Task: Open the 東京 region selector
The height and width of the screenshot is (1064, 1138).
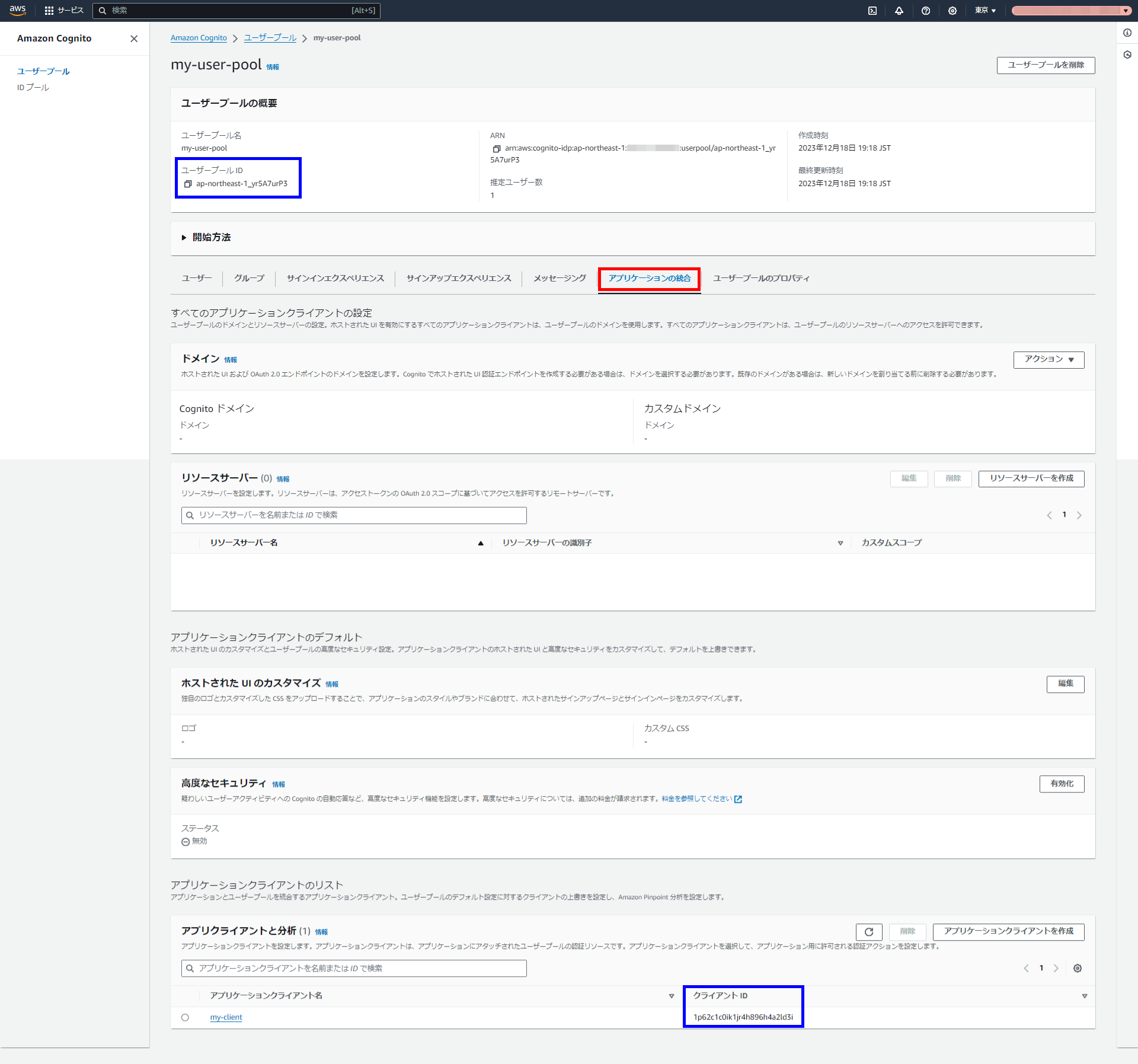Action: coord(984,10)
